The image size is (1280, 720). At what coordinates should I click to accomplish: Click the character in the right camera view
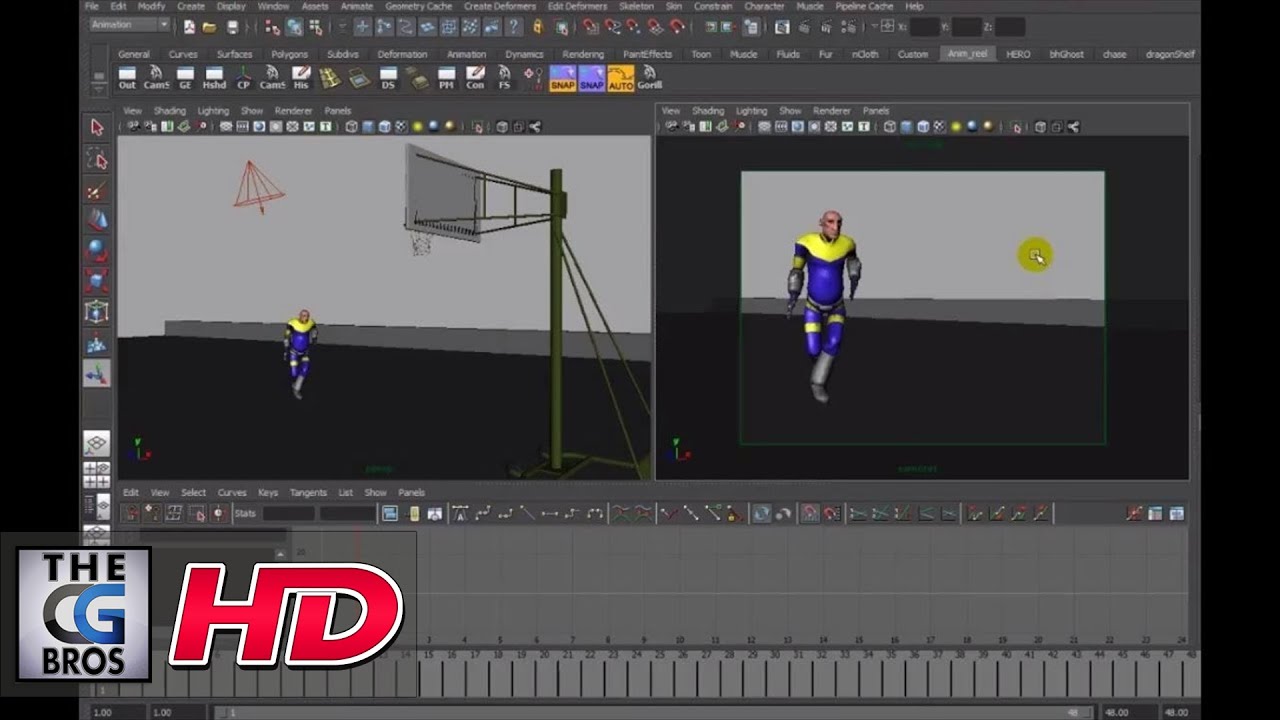click(823, 306)
